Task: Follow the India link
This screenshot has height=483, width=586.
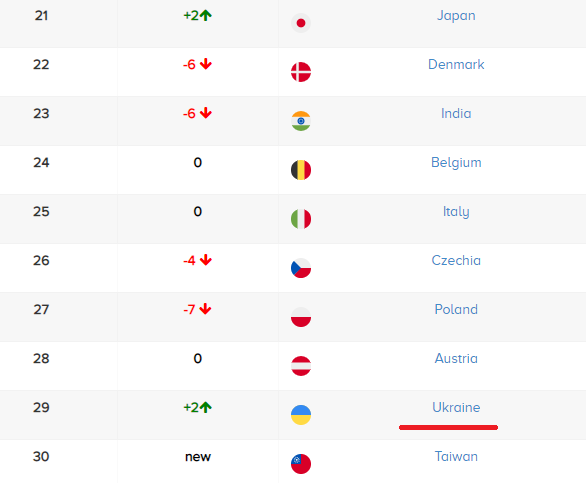Action: click(x=456, y=114)
